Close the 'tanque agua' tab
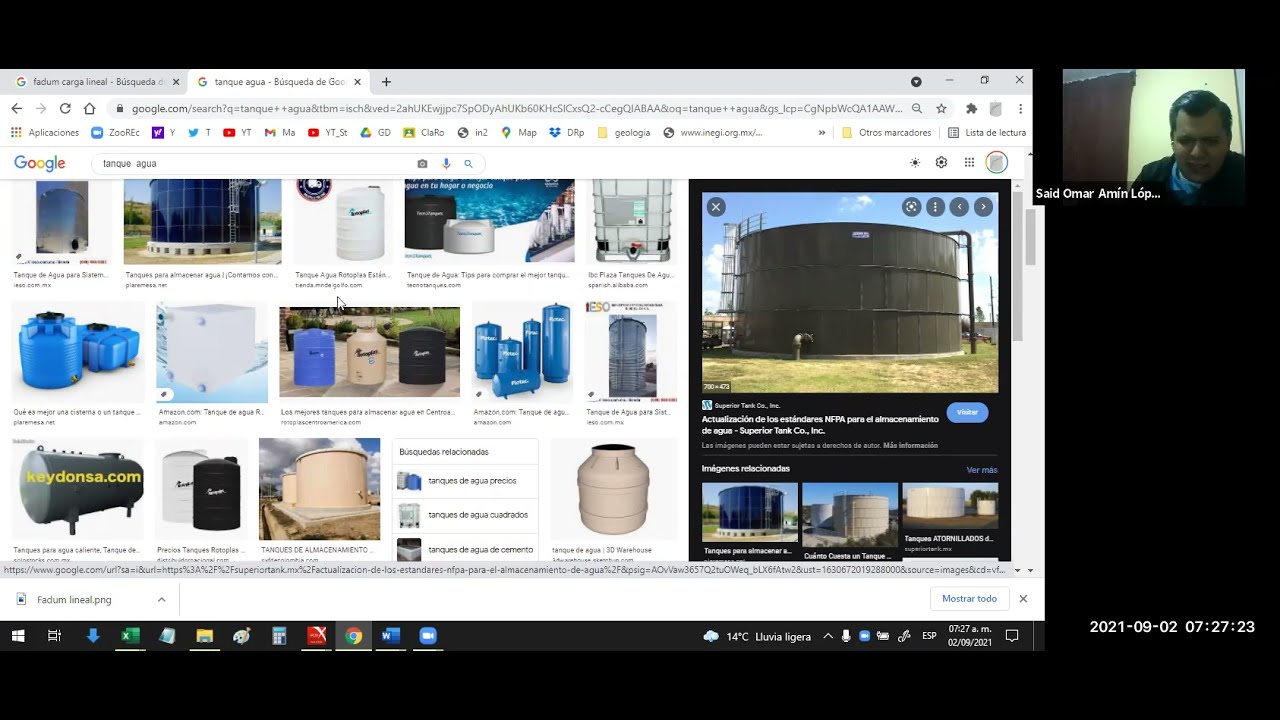The image size is (1280, 720). (357, 82)
